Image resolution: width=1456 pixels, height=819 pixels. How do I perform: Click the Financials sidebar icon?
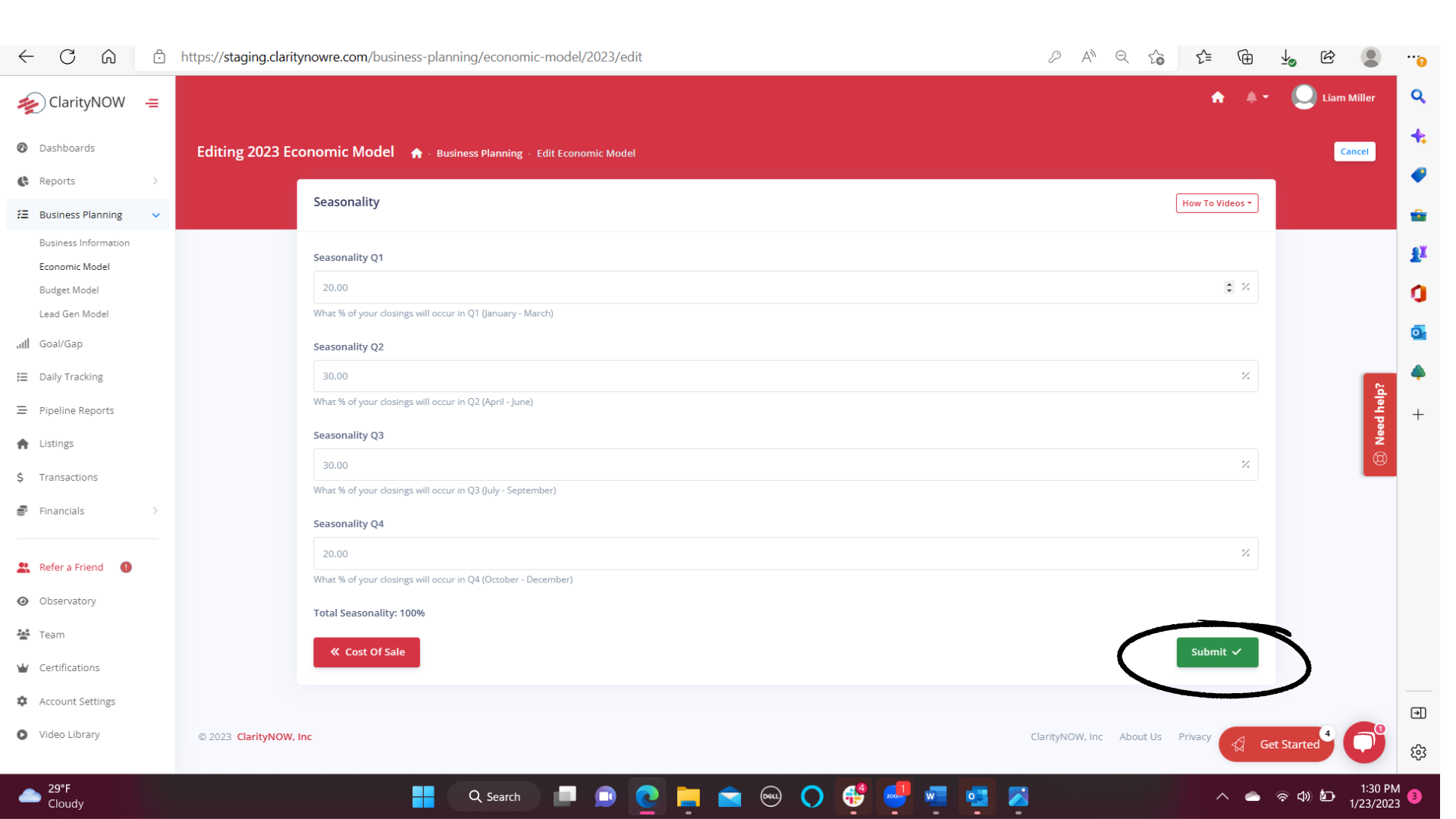[22, 510]
